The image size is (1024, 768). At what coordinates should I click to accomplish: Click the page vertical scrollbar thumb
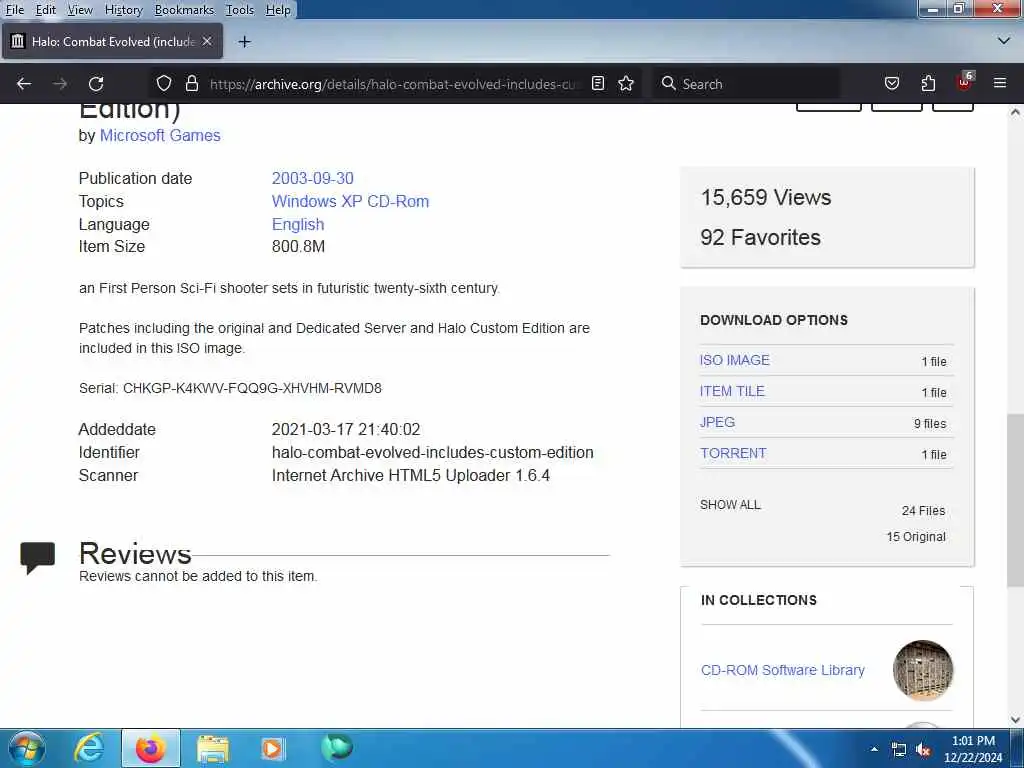[x=1015, y=500]
